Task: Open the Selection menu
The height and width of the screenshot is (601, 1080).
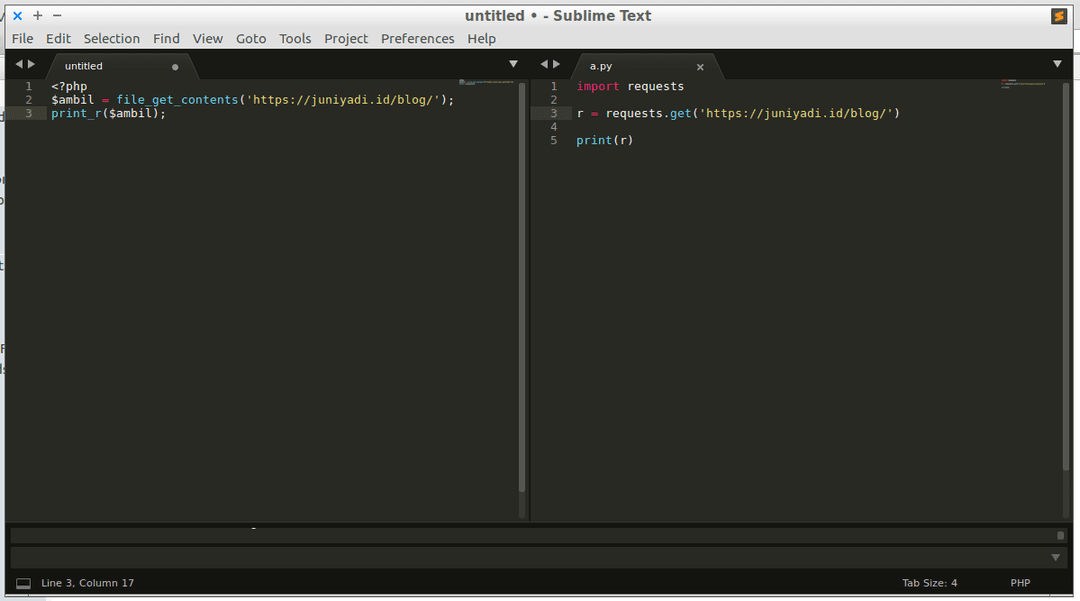Action: 111,39
